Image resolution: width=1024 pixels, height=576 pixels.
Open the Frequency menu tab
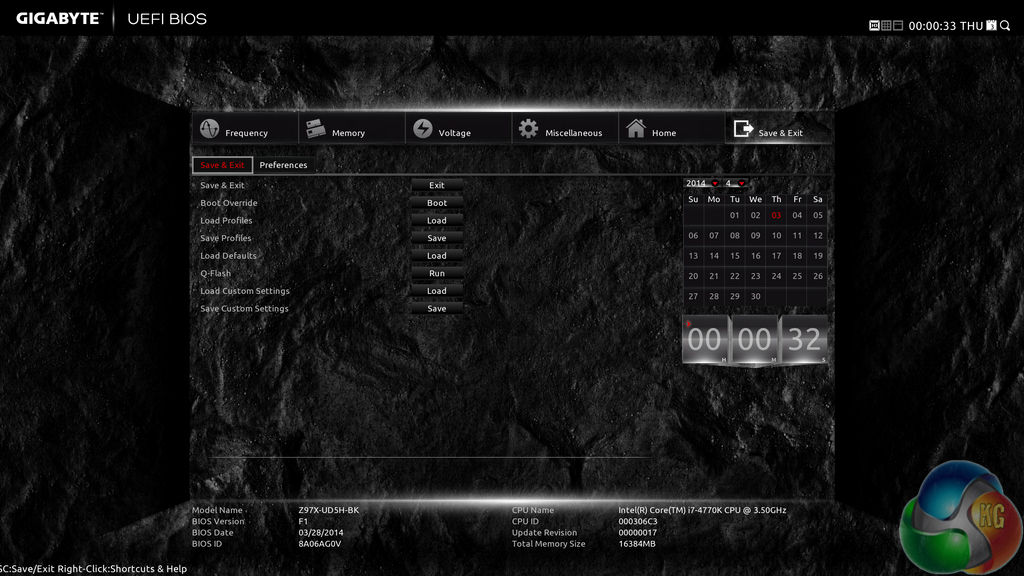[245, 129]
